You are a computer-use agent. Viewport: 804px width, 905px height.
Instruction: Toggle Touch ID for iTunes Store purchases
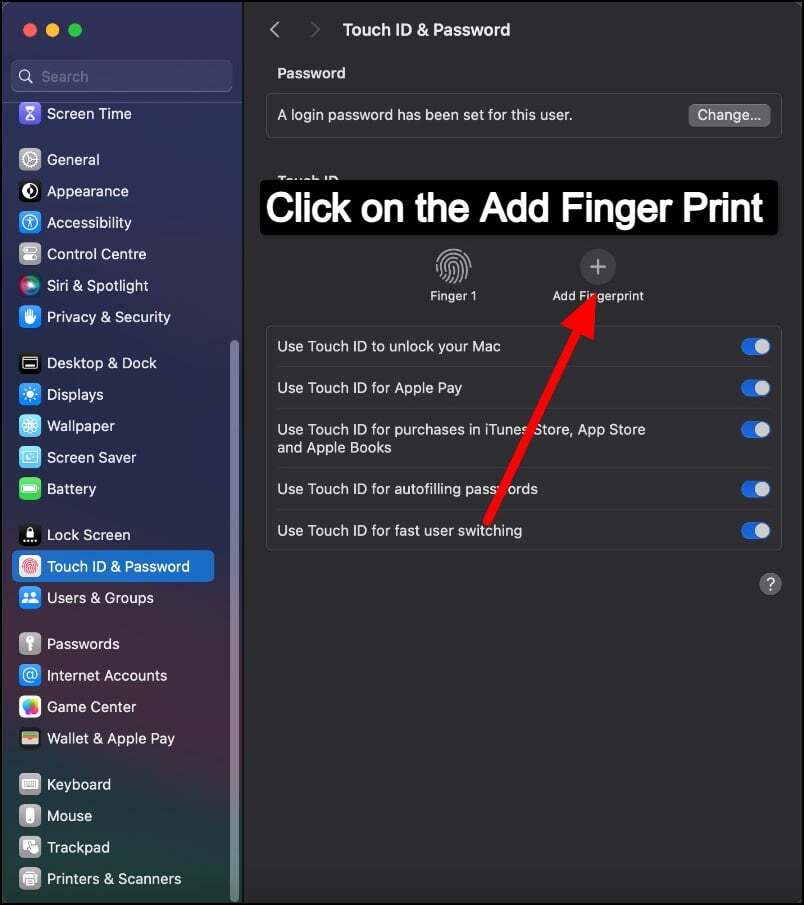point(756,429)
